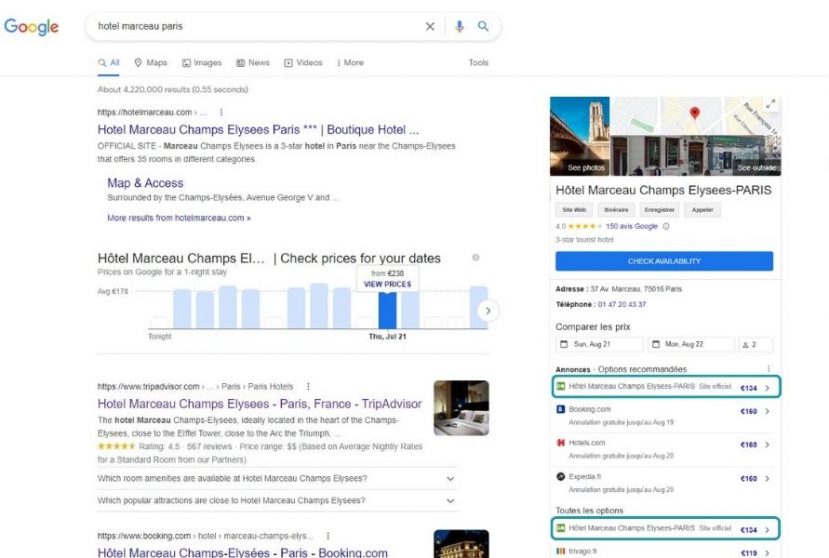Click the info icon beside 150 avis Google
This screenshot has width=829, height=558.
tap(666, 226)
